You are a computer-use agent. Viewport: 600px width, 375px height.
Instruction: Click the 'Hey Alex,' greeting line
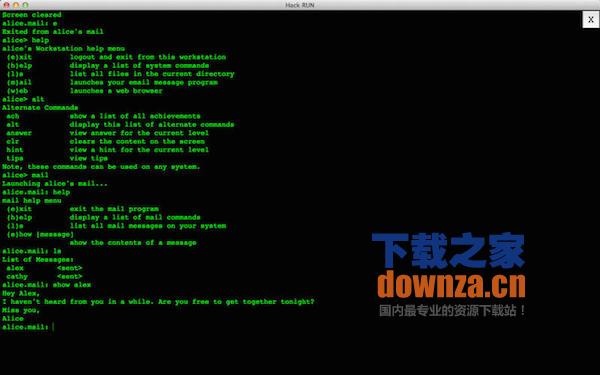pos(21,293)
